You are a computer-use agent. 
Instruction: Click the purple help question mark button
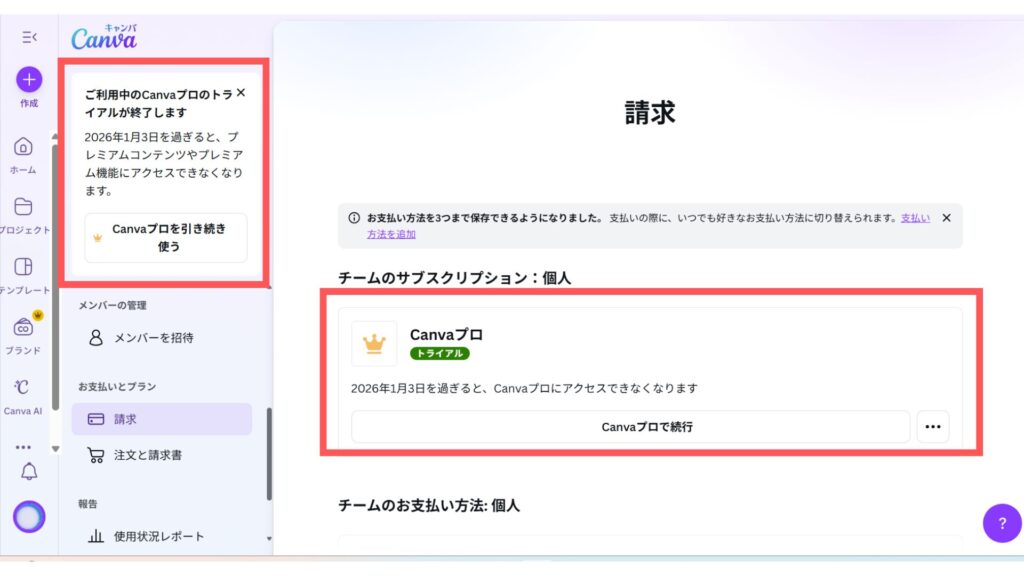(x=1001, y=523)
